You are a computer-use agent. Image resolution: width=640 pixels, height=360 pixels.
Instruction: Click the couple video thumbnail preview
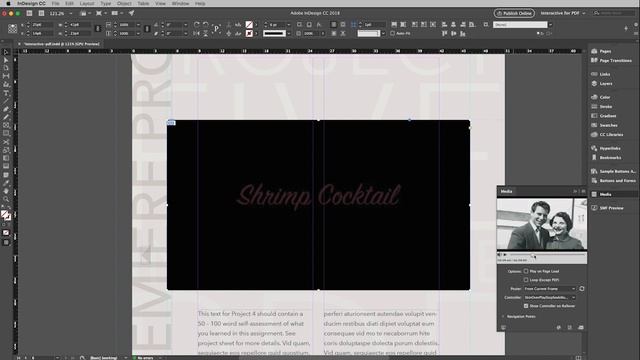(x=542, y=224)
